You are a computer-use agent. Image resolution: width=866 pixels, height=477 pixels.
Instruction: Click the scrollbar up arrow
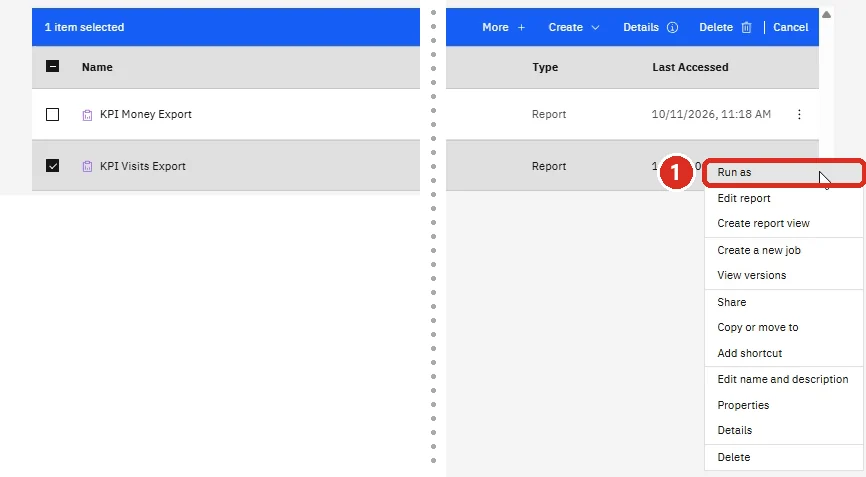pyautogui.click(x=826, y=15)
